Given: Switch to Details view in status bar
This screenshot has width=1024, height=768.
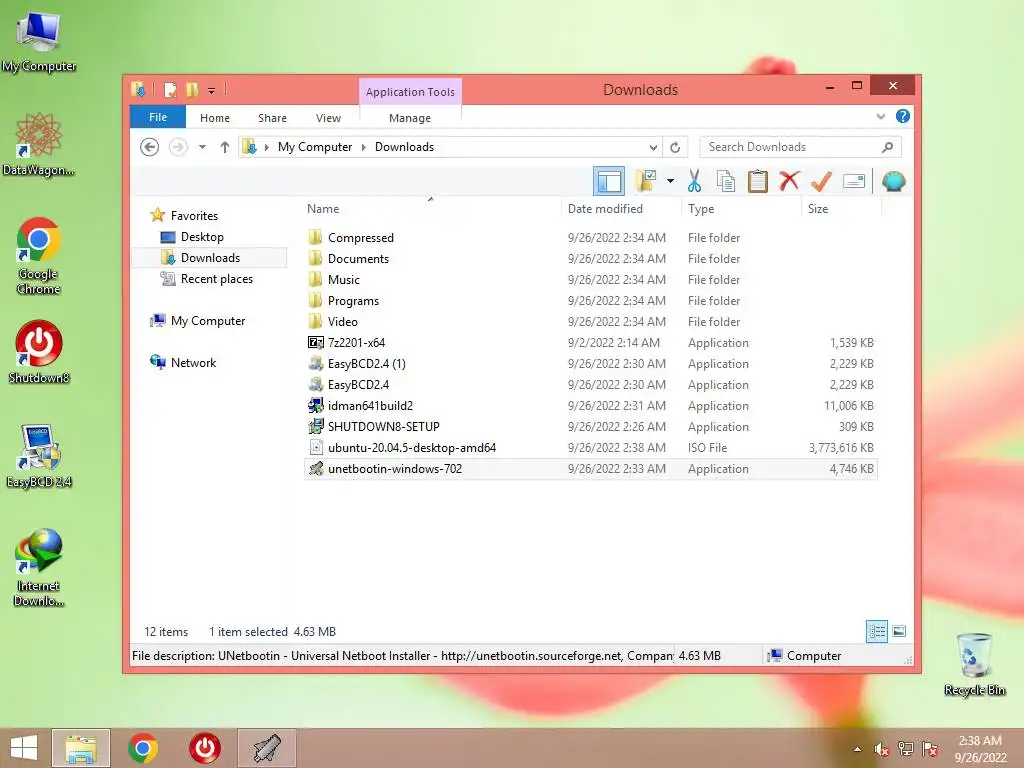Looking at the screenshot, I should (877, 631).
